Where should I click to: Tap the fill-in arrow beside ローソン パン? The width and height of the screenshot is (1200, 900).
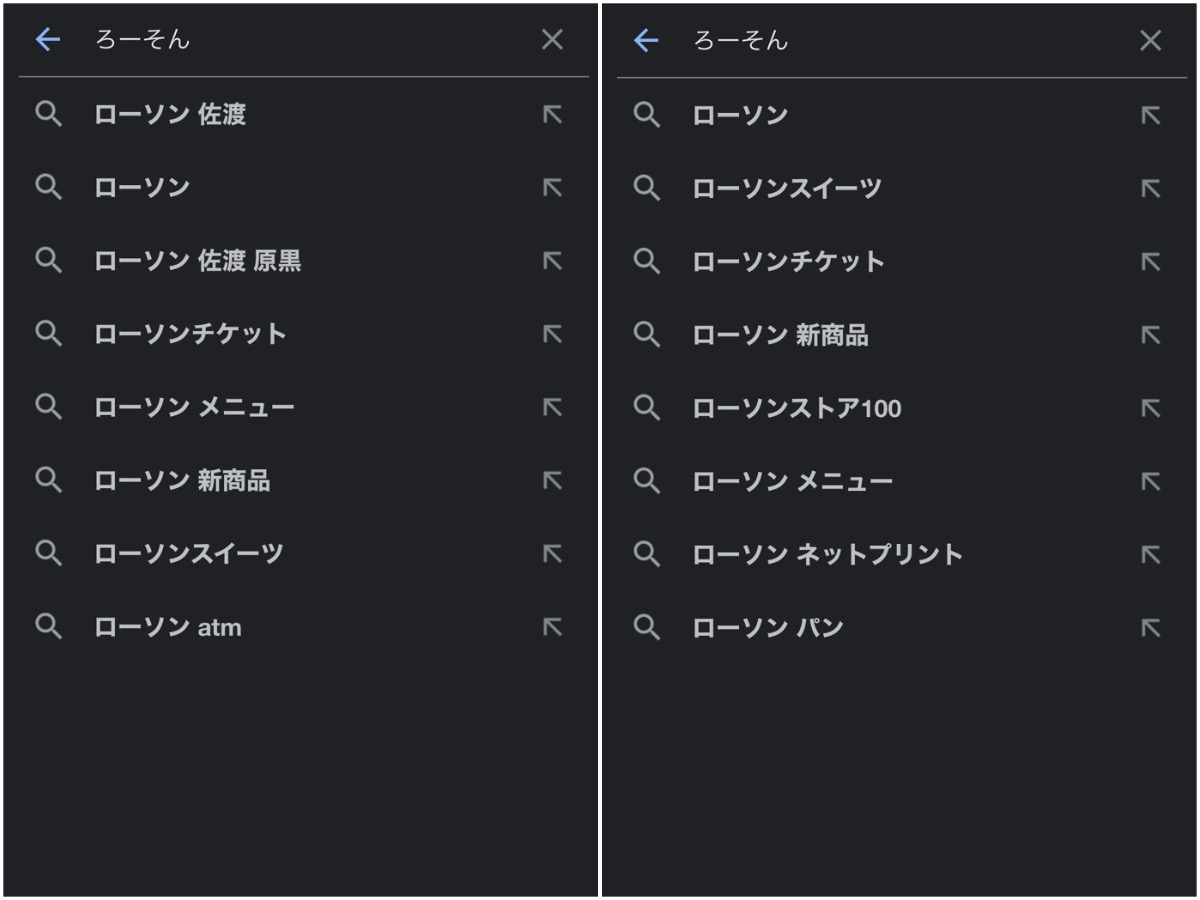click(1151, 628)
